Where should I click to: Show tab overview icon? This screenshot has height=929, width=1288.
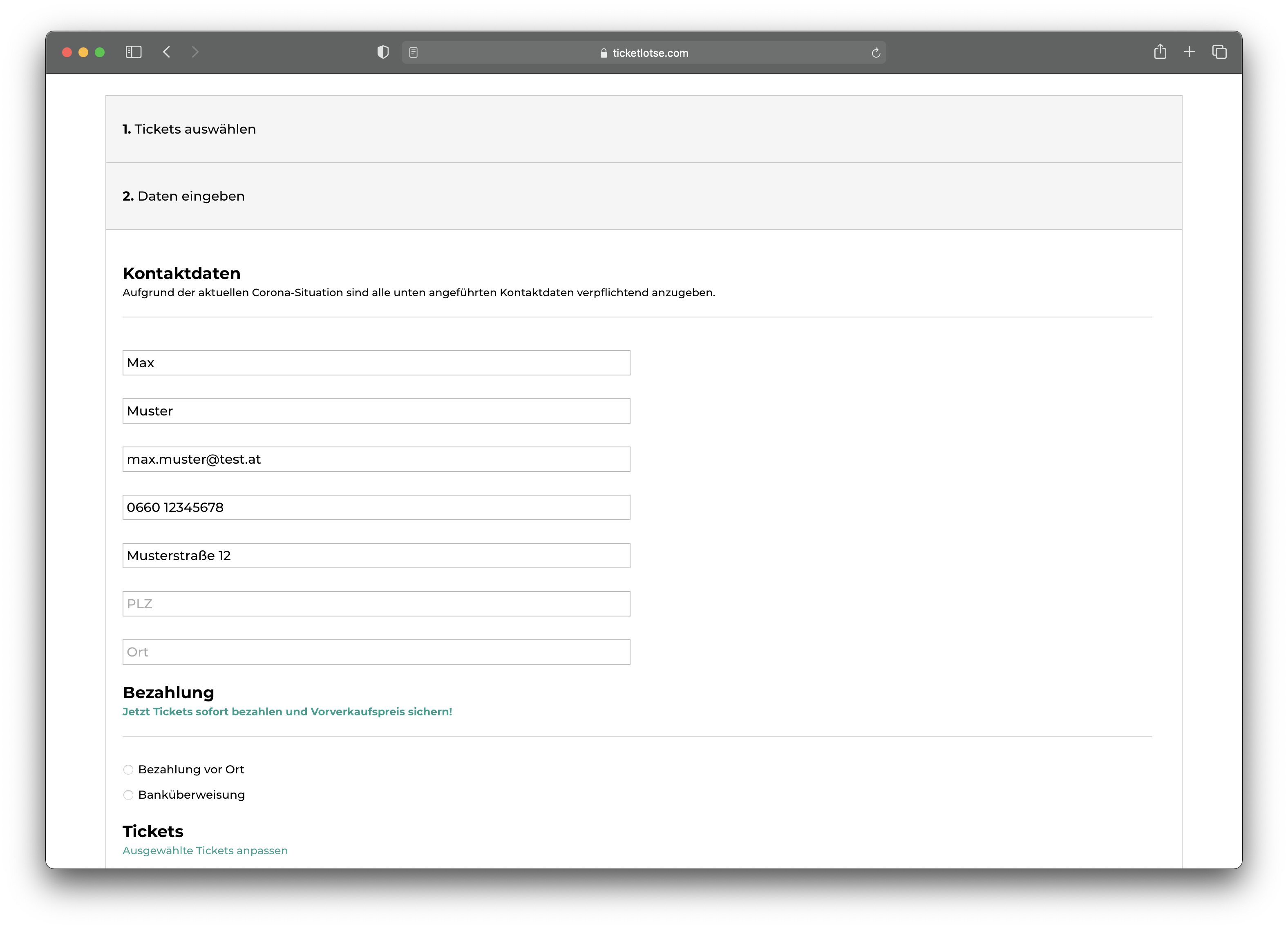1219,52
